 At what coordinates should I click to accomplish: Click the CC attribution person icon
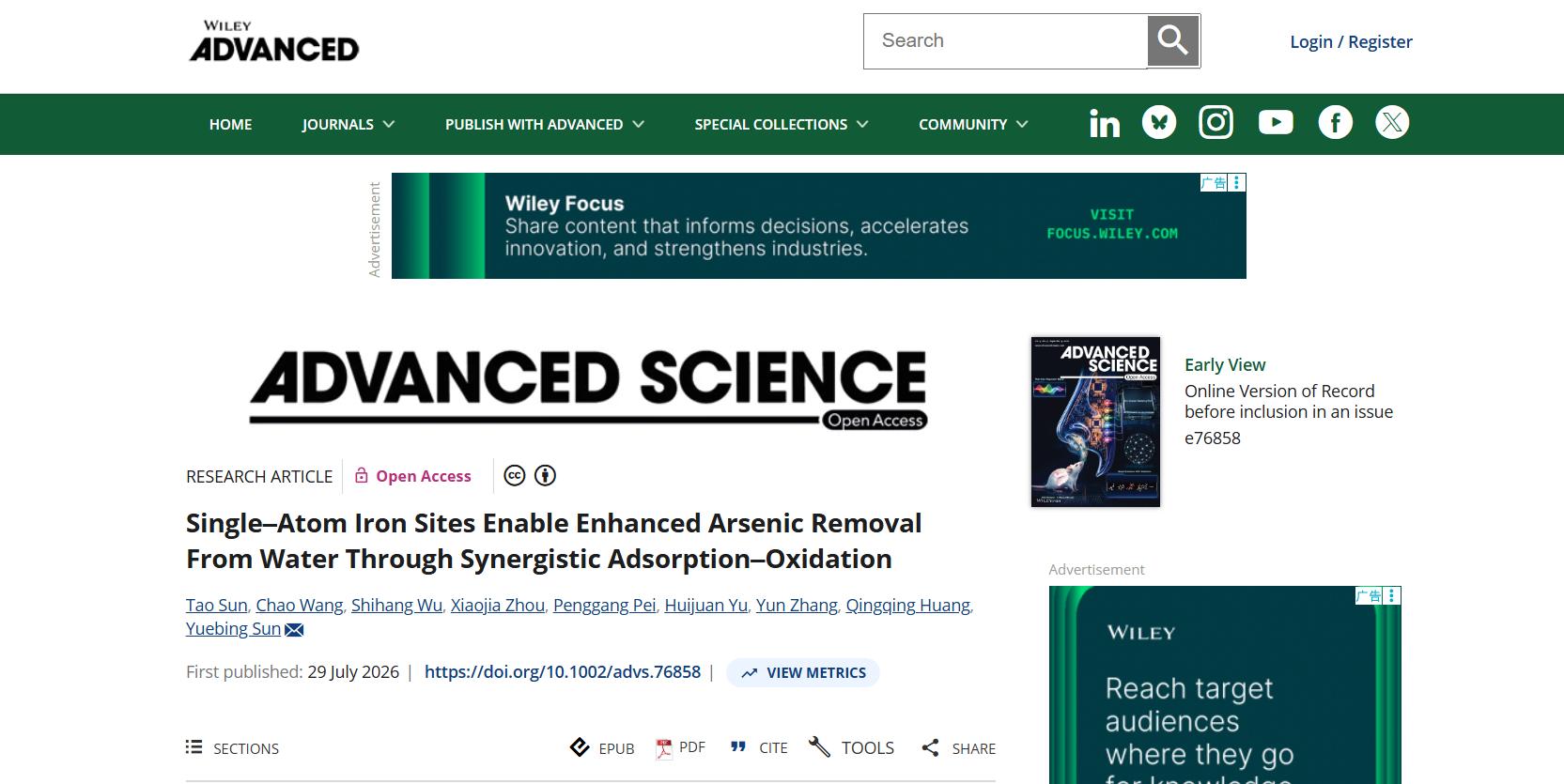545,476
